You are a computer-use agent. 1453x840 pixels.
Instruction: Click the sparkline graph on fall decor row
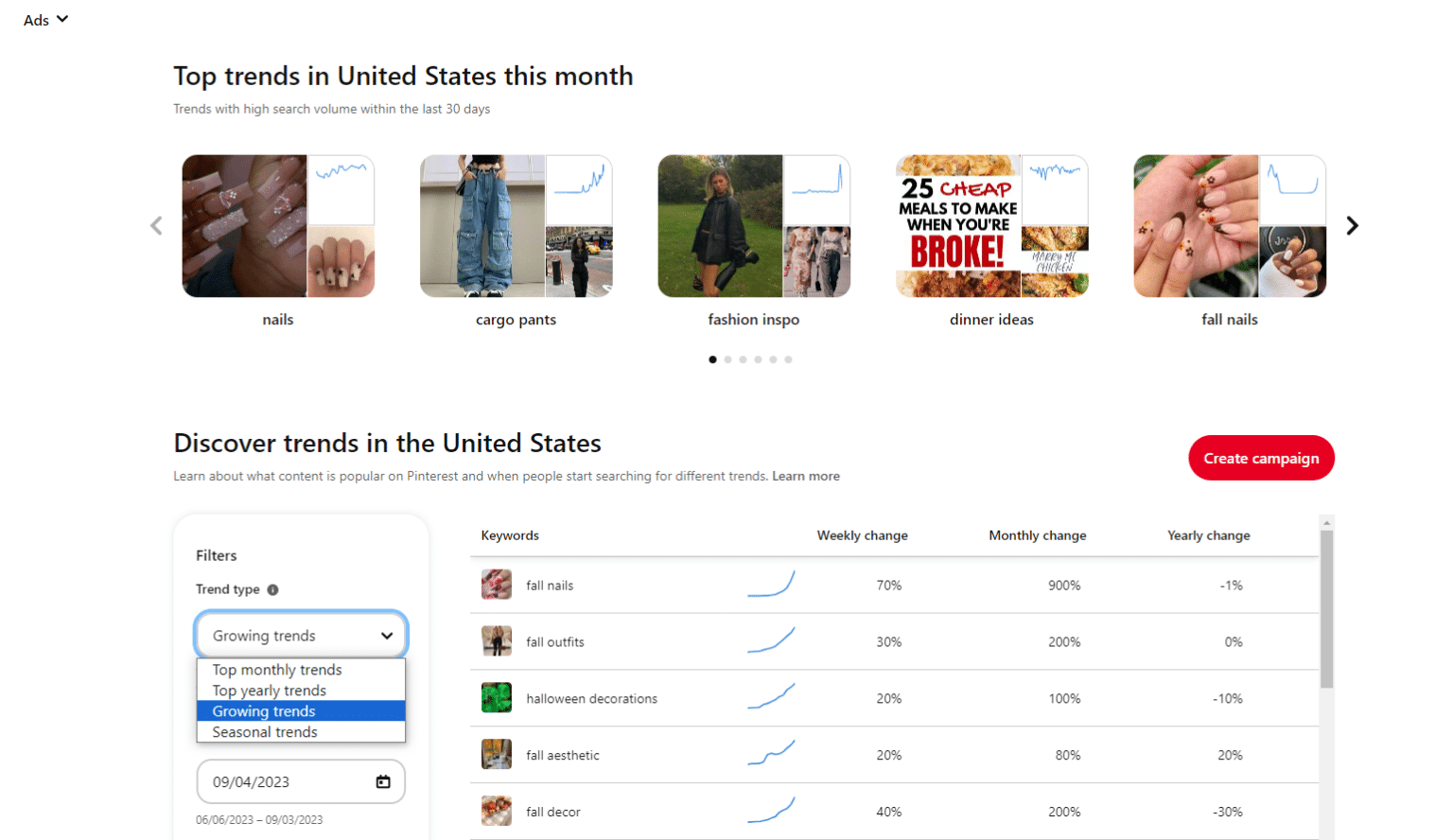[771, 811]
